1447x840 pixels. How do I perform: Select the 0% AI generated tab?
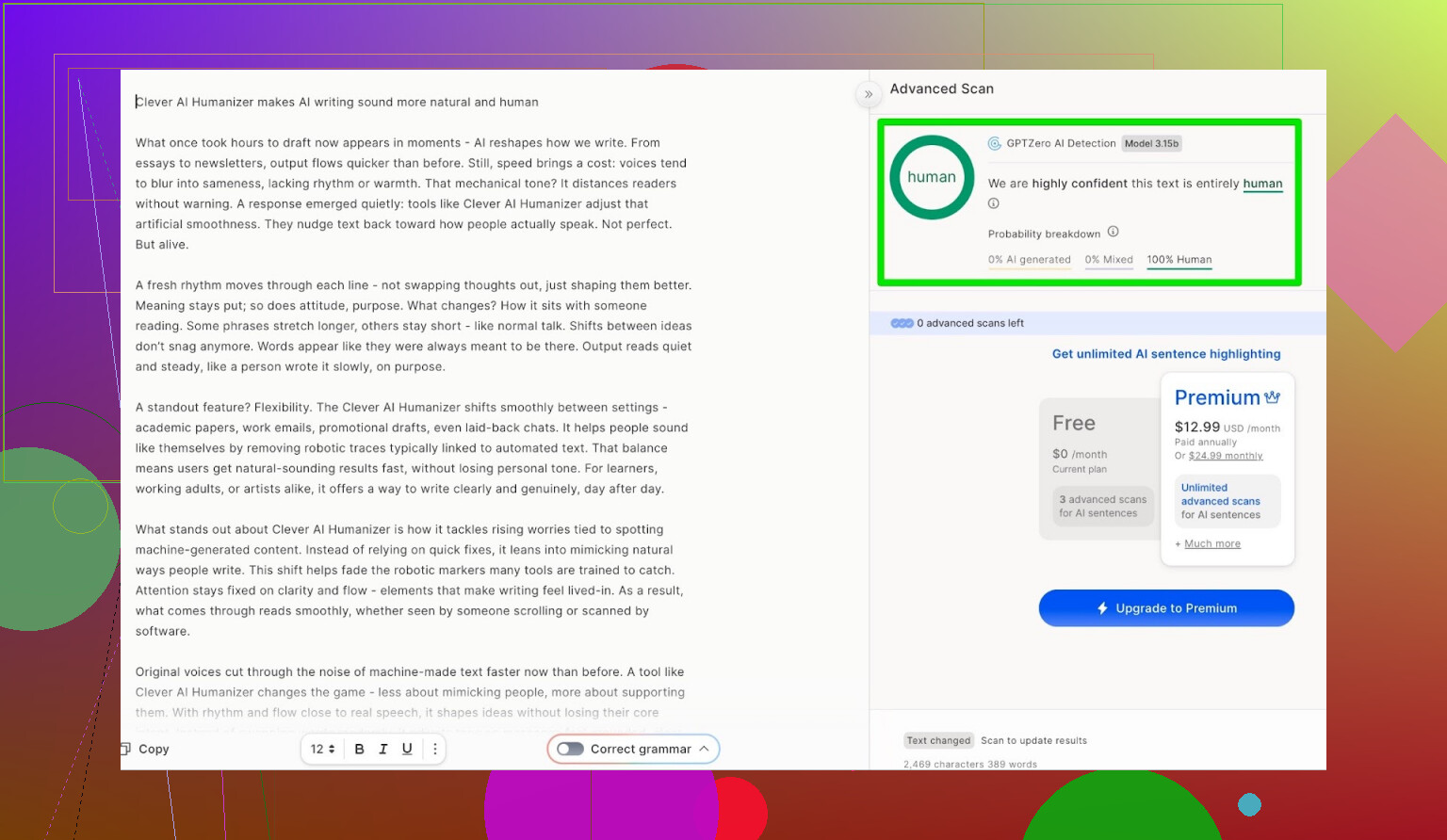click(1029, 260)
